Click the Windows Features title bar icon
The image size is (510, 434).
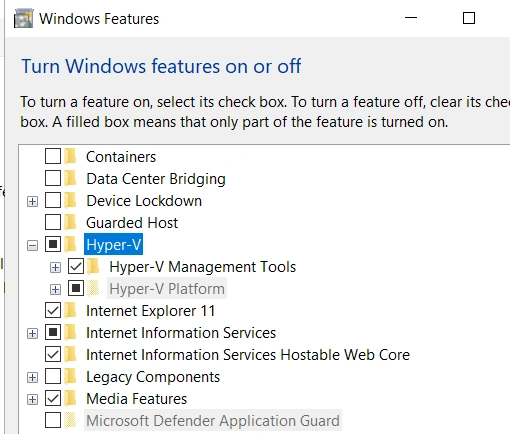[x=23, y=18]
